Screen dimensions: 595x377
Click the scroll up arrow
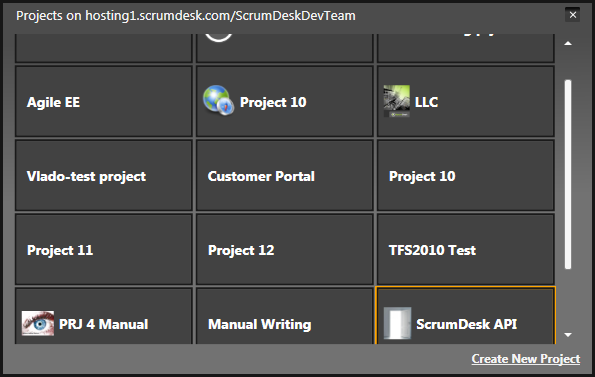pyautogui.click(x=568, y=43)
